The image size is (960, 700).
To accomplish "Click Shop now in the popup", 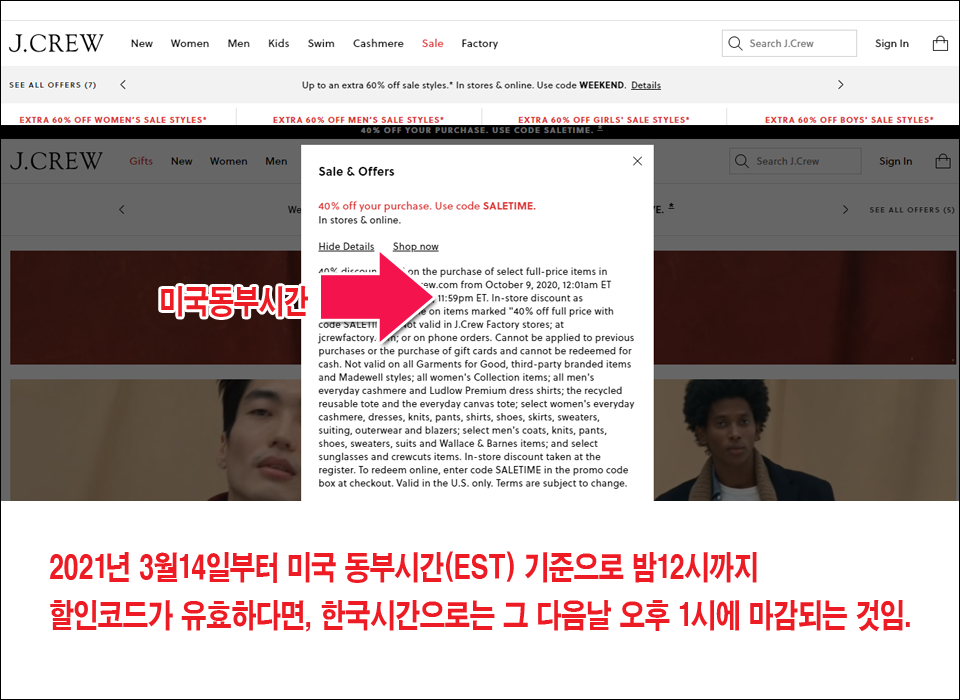I will [x=416, y=246].
